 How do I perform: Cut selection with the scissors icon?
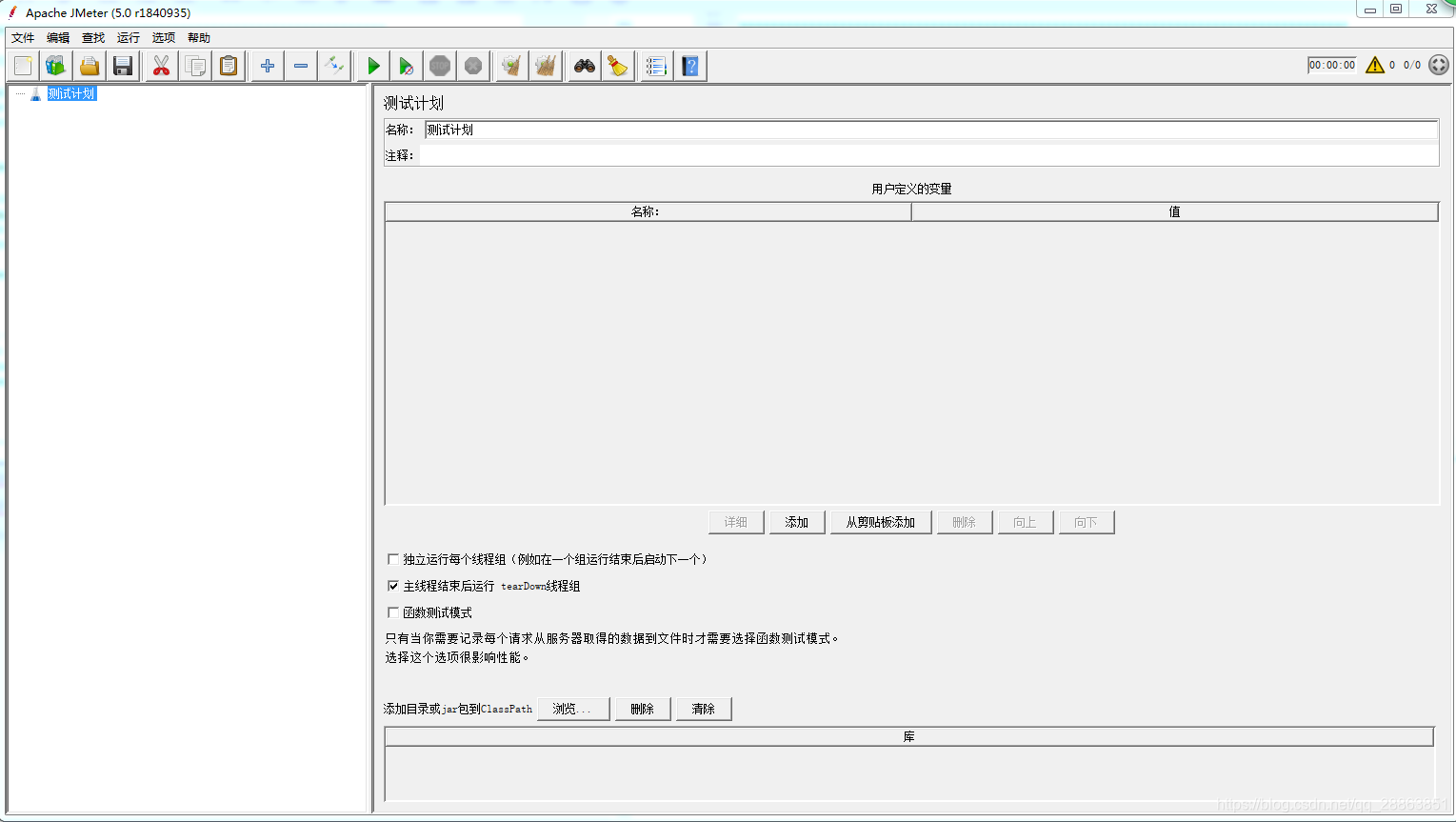point(161,66)
